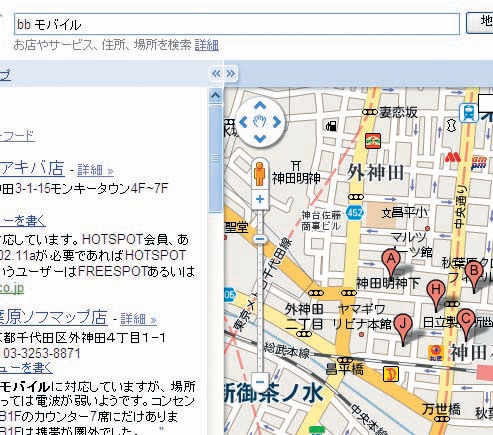Image resolution: width=493 pixels, height=435 pixels.
Task: Expand the side panel with right double arrow
Action: point(231,73)
